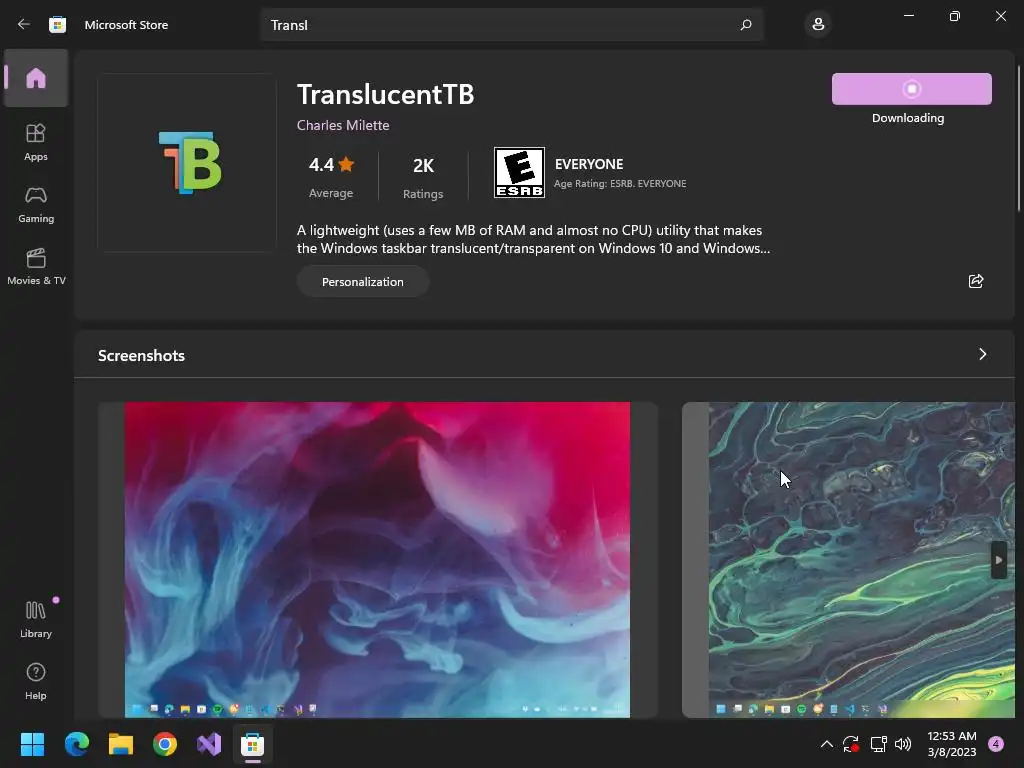
Task: Click Microsoft Store taskbar icon
Action: coord(253,744)
